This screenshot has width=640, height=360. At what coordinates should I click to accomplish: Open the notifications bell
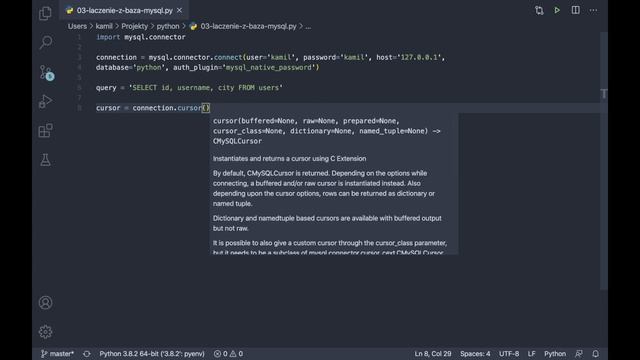click(x=596, y=353)
